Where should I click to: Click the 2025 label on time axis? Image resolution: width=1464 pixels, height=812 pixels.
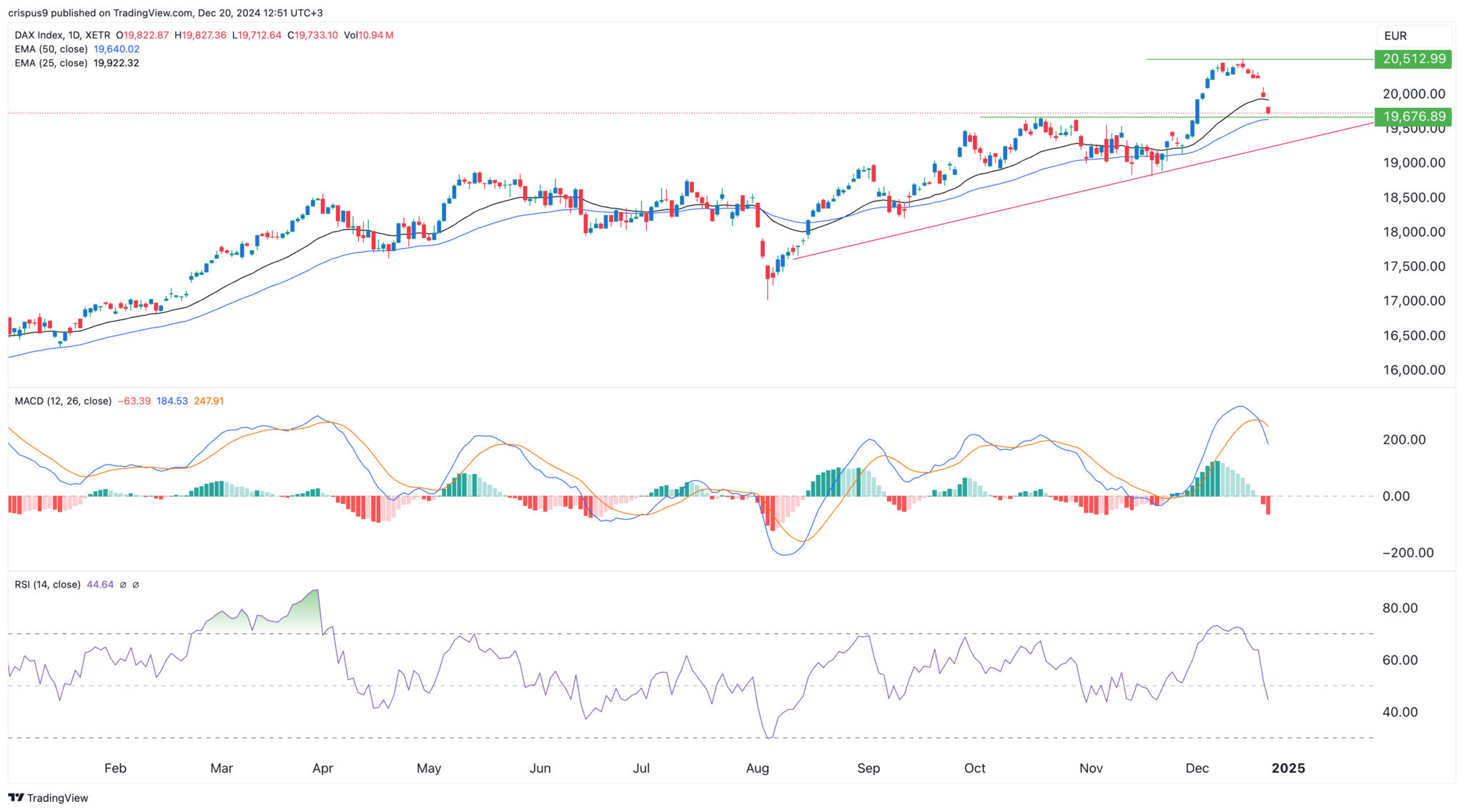(x=1288, y=768)
